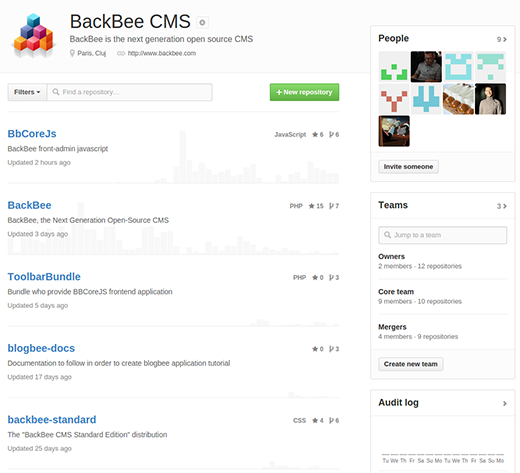Screen dimensions: 520x473
Task: Click fork count icon for BbCoreJs
Action: (331, 135)
